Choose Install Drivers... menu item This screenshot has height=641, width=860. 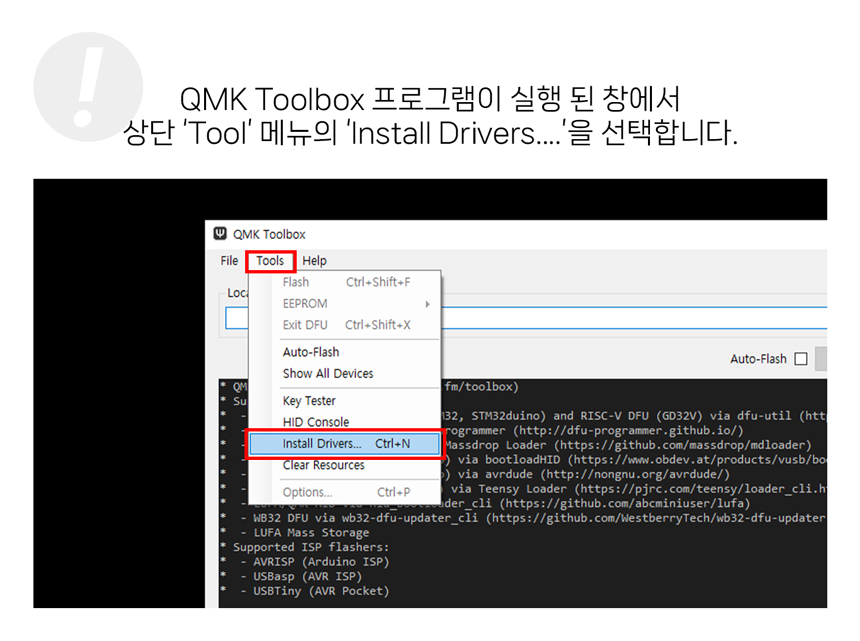click(x=344, y=444)
